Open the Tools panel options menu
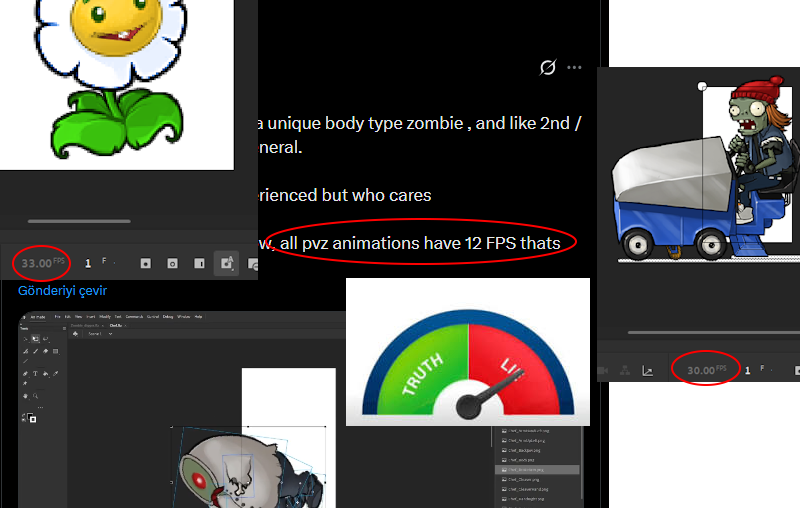 coord(64,328)
